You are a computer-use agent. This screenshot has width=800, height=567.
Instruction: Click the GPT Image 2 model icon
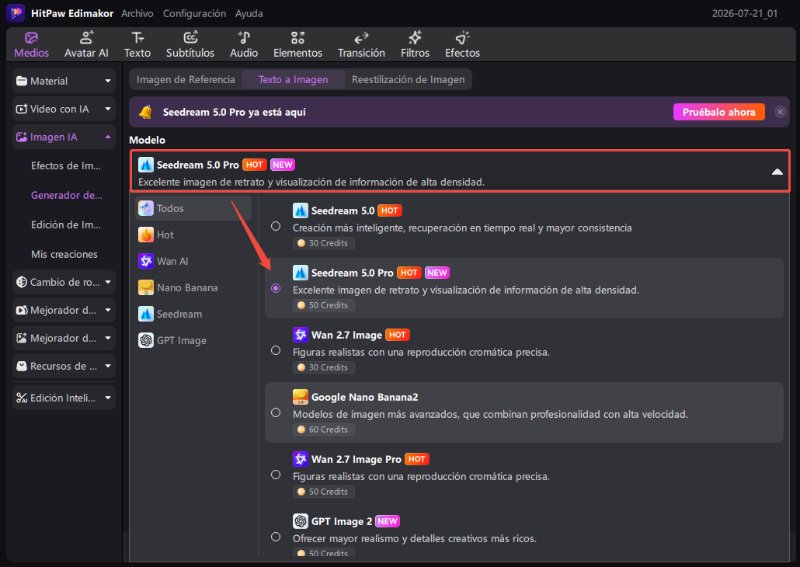pyautogui.click(x=301, y=521)
